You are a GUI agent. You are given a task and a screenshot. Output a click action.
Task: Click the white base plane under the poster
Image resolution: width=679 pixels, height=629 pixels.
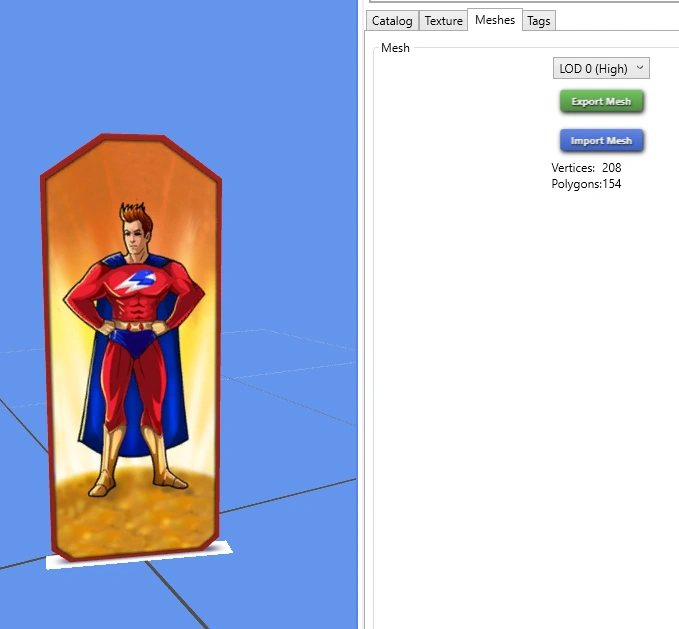point(139,558)
